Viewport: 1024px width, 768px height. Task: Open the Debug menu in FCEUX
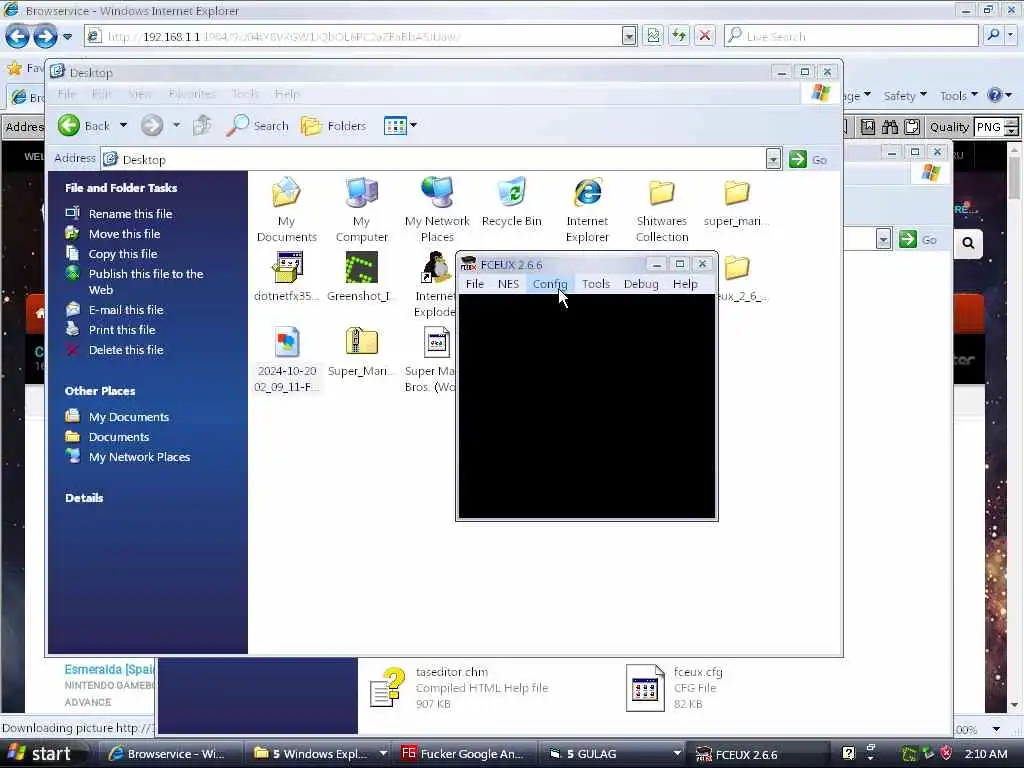tap(641, 283)
